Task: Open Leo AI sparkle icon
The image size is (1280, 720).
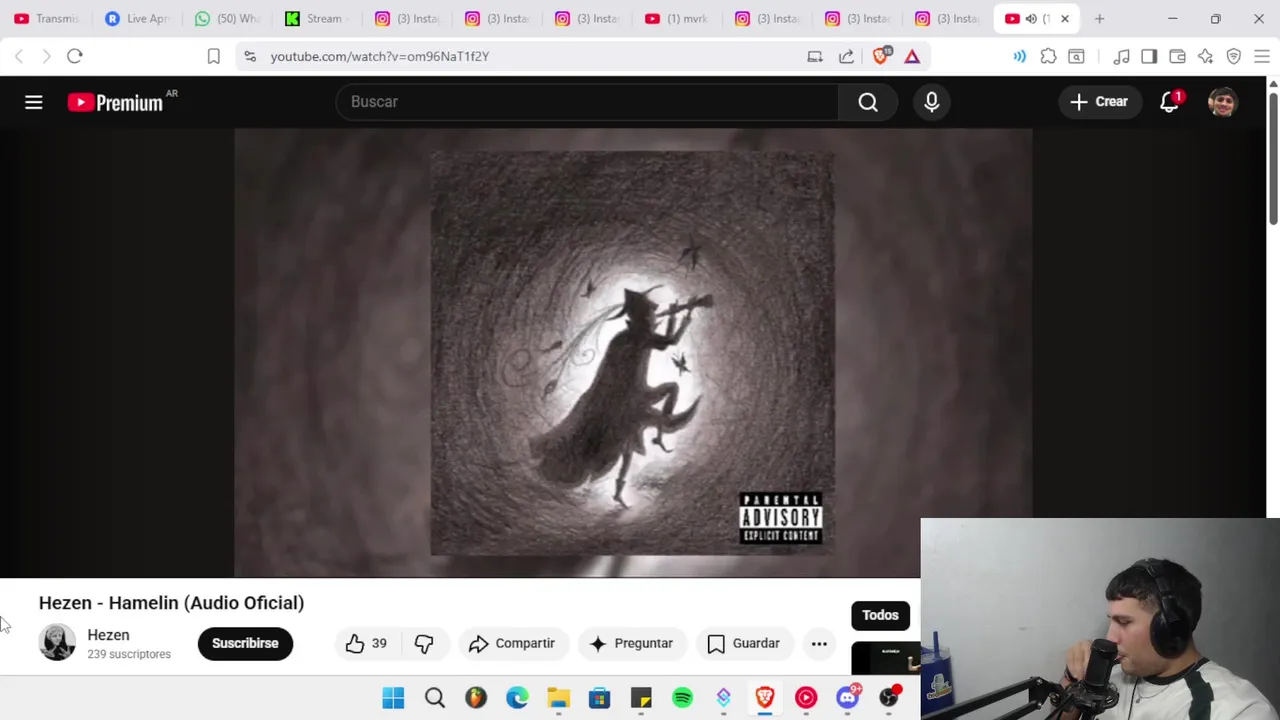Action: tap(1205, 56)
